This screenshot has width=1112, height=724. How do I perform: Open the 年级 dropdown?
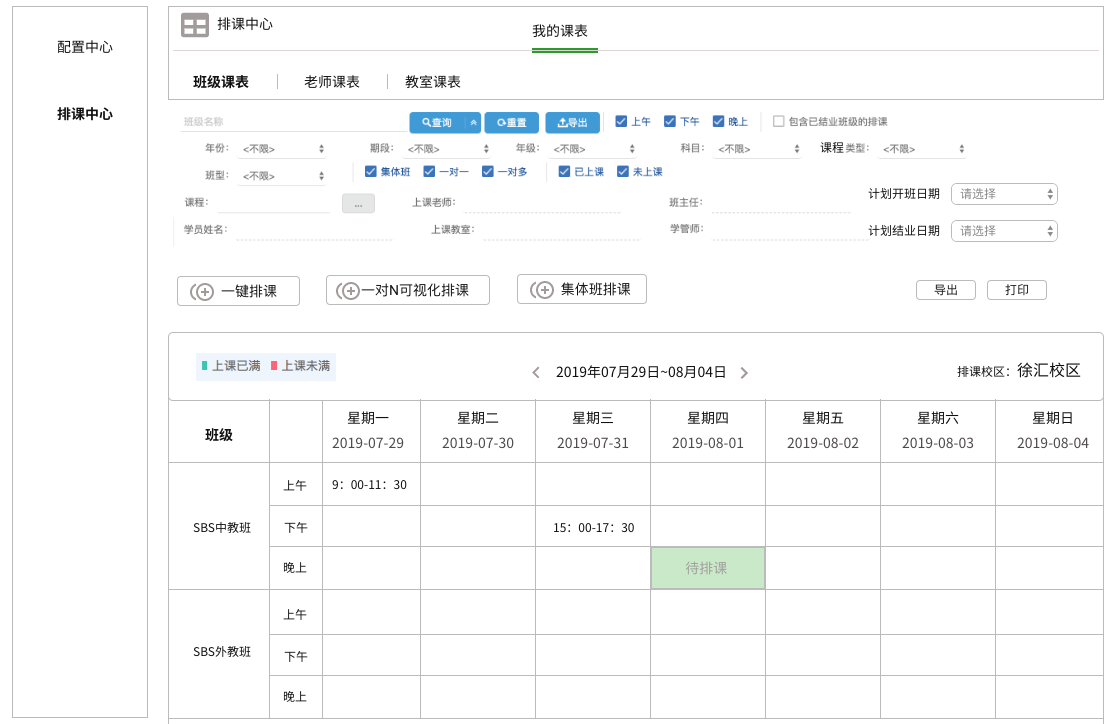[x=594, y=149]
